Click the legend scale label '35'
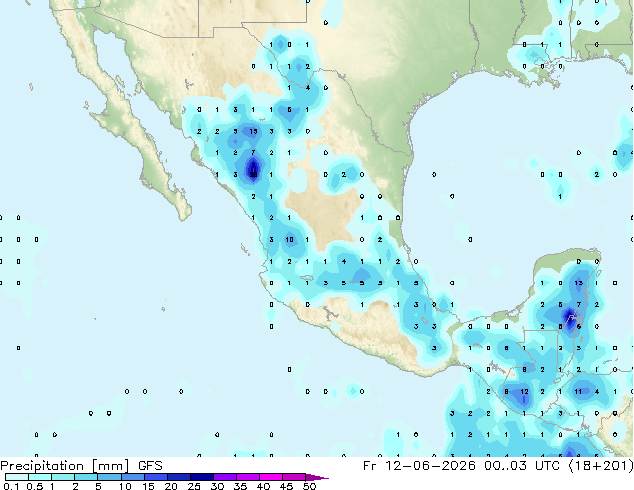634x490 pixels. click(x=240, y=486)
